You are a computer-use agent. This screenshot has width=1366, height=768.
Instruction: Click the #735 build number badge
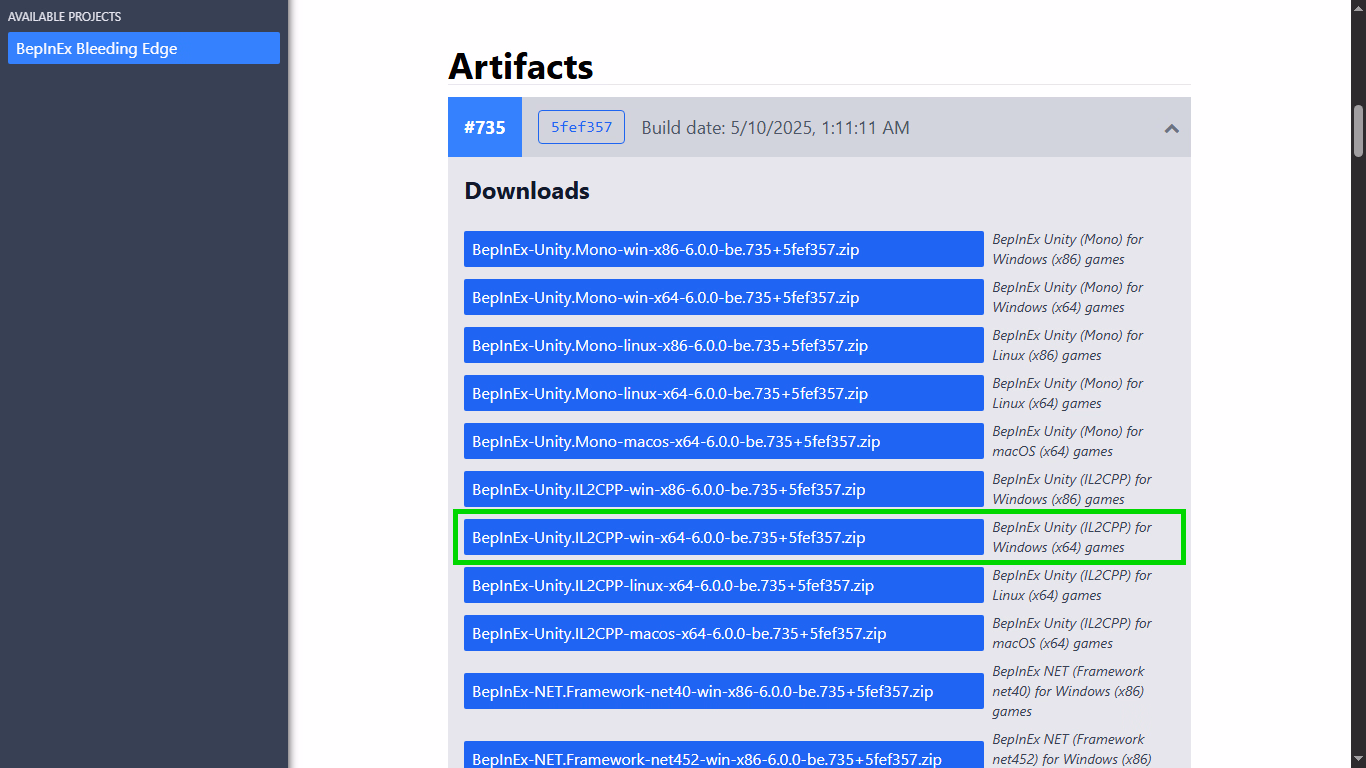[x=485, y=127]
